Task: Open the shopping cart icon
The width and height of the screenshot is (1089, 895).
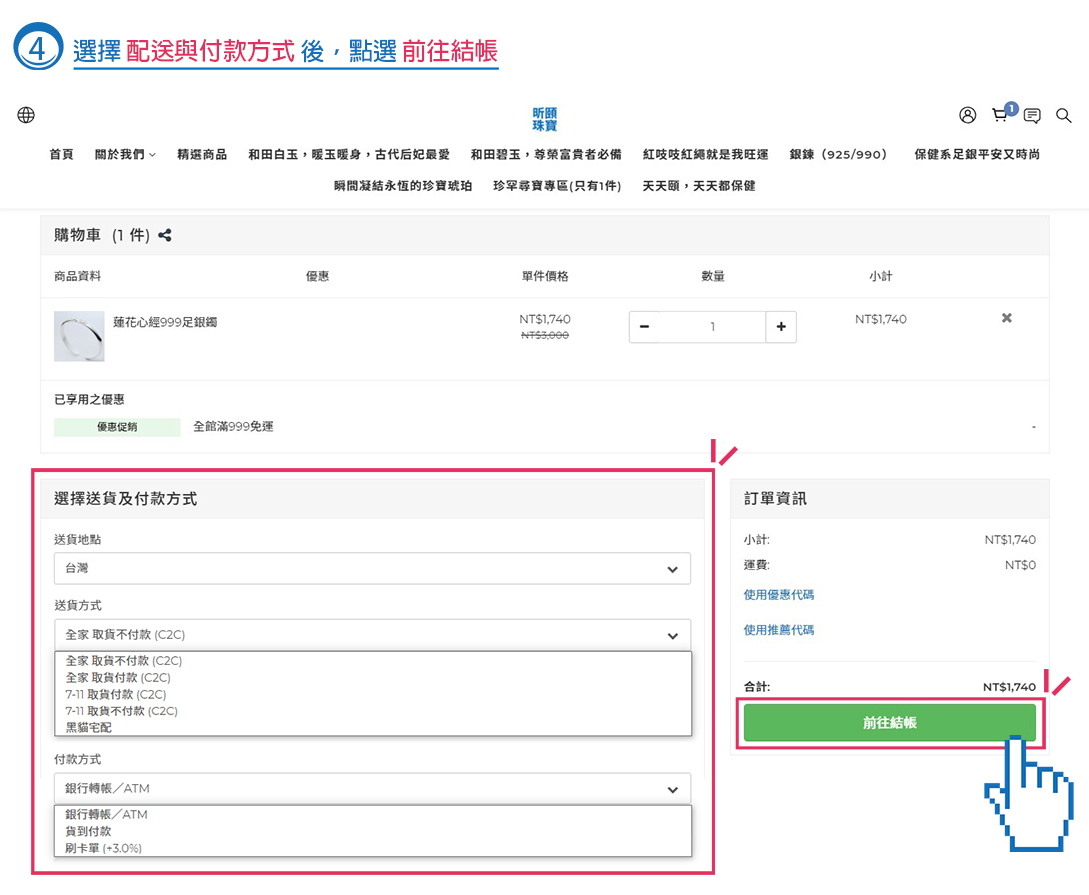Action: pyautogui.click(x=999, y=115)
